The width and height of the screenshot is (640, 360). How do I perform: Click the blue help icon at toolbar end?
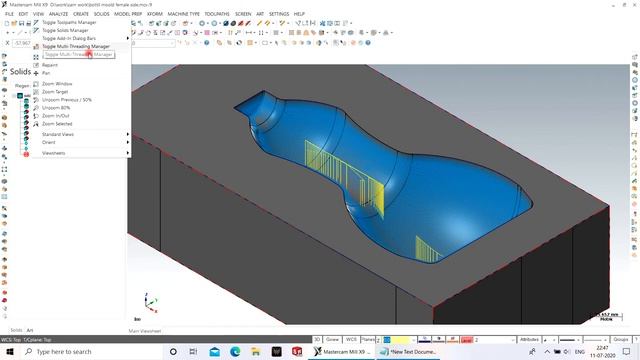click(x=368, y=42)
